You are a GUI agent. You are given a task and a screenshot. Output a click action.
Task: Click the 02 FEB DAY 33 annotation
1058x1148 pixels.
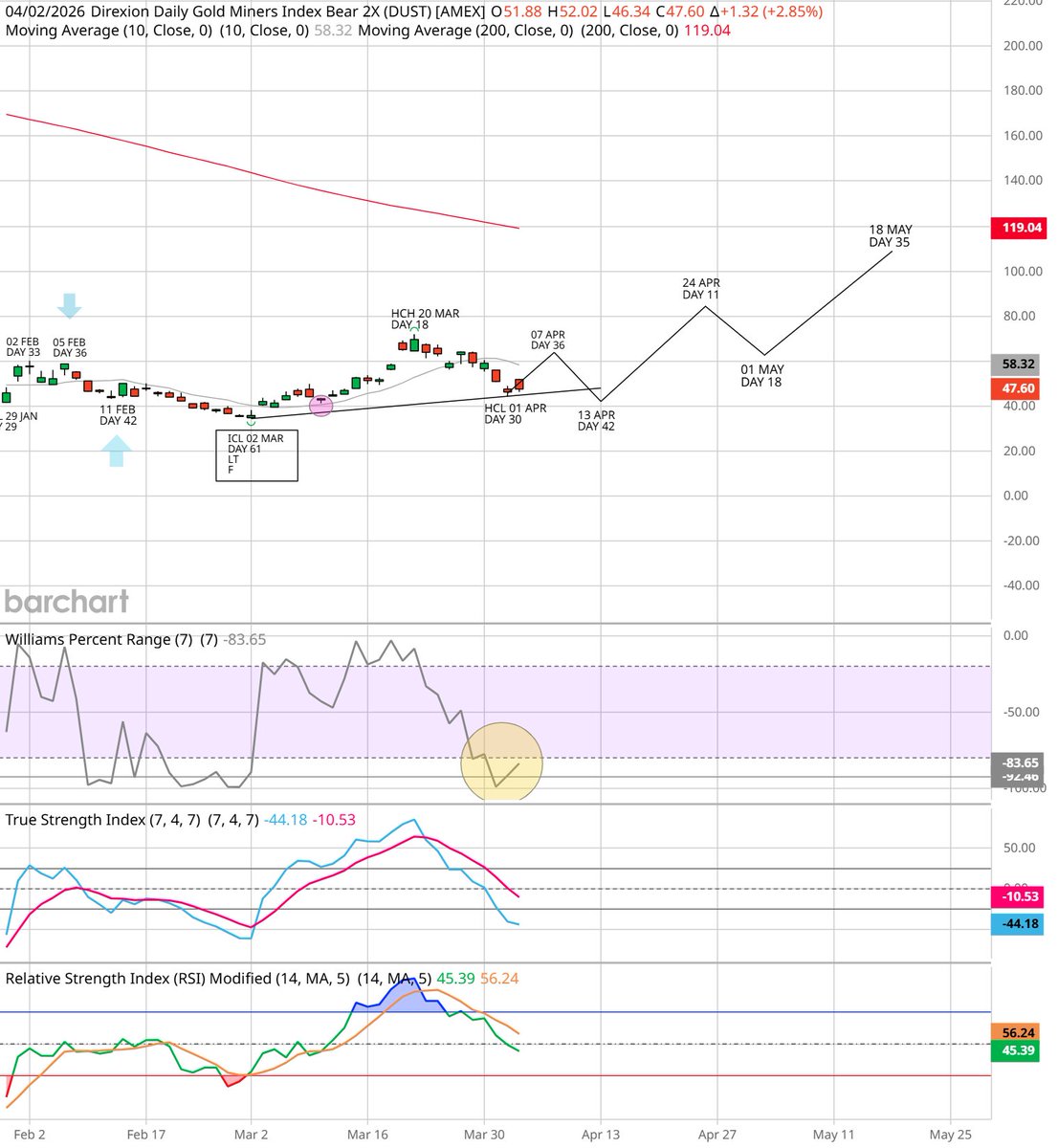pos(23,347)
